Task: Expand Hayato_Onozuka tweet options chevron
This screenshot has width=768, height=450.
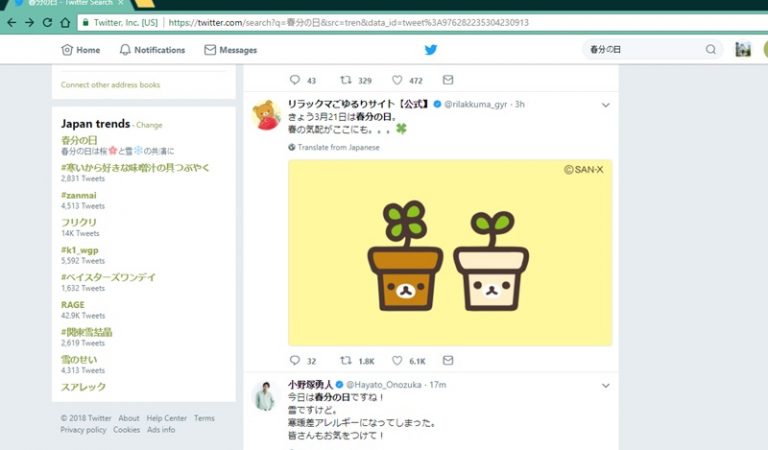Action: (x=606, y=385)
